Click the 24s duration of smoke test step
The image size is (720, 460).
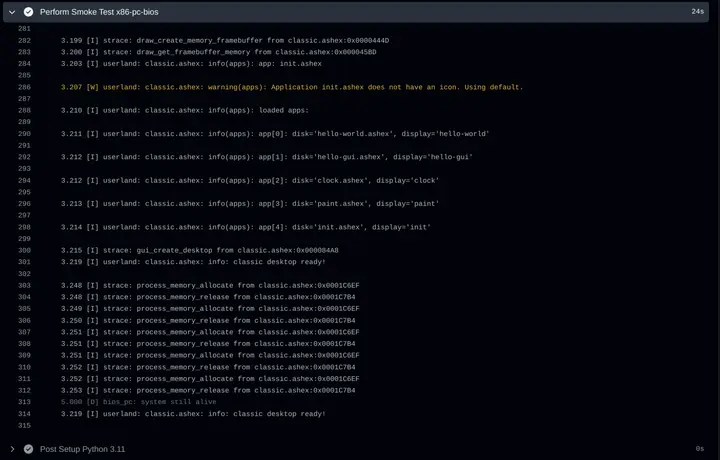click(697, 11)
